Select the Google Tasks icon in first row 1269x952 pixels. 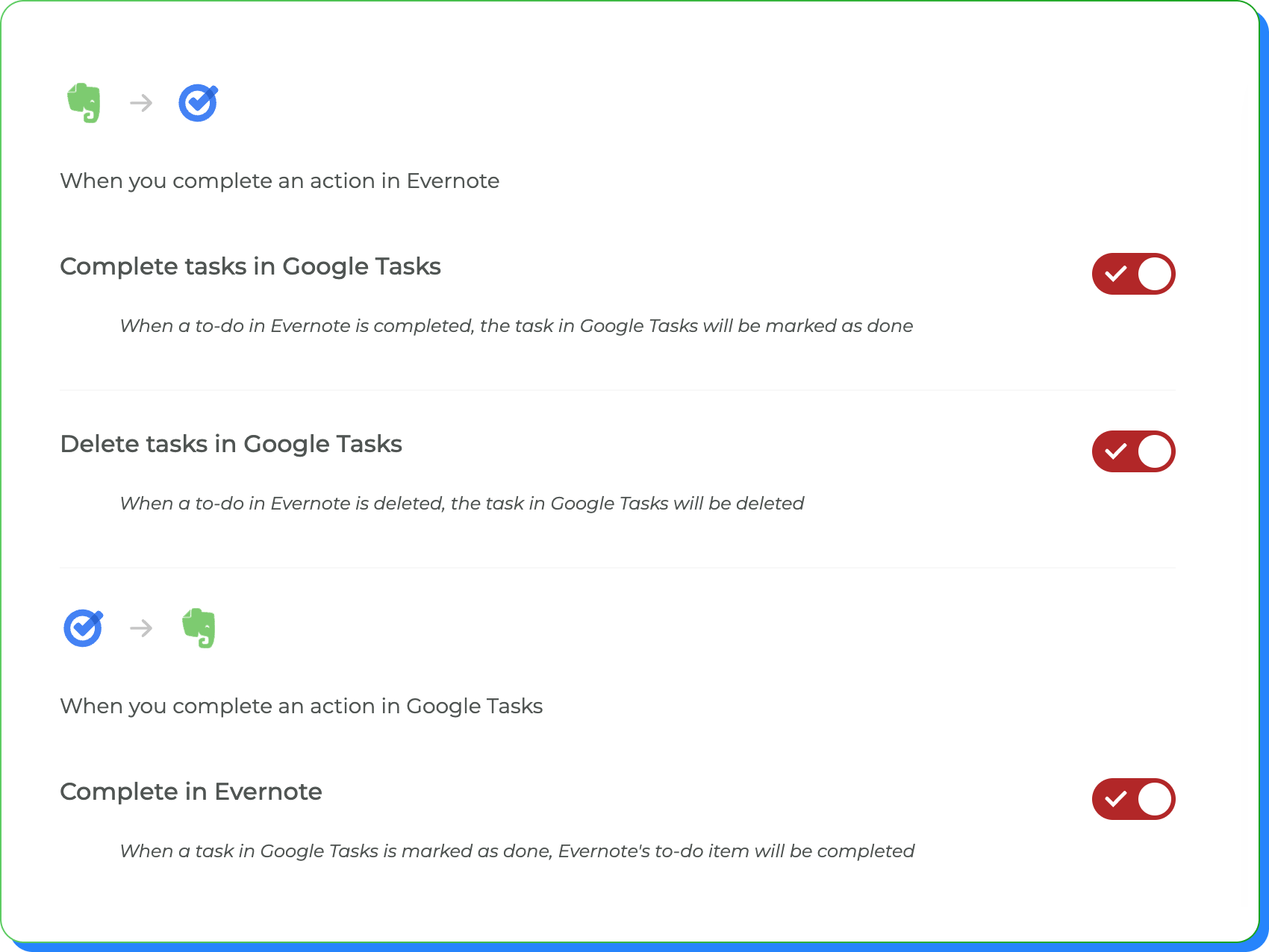click(197, 102)
